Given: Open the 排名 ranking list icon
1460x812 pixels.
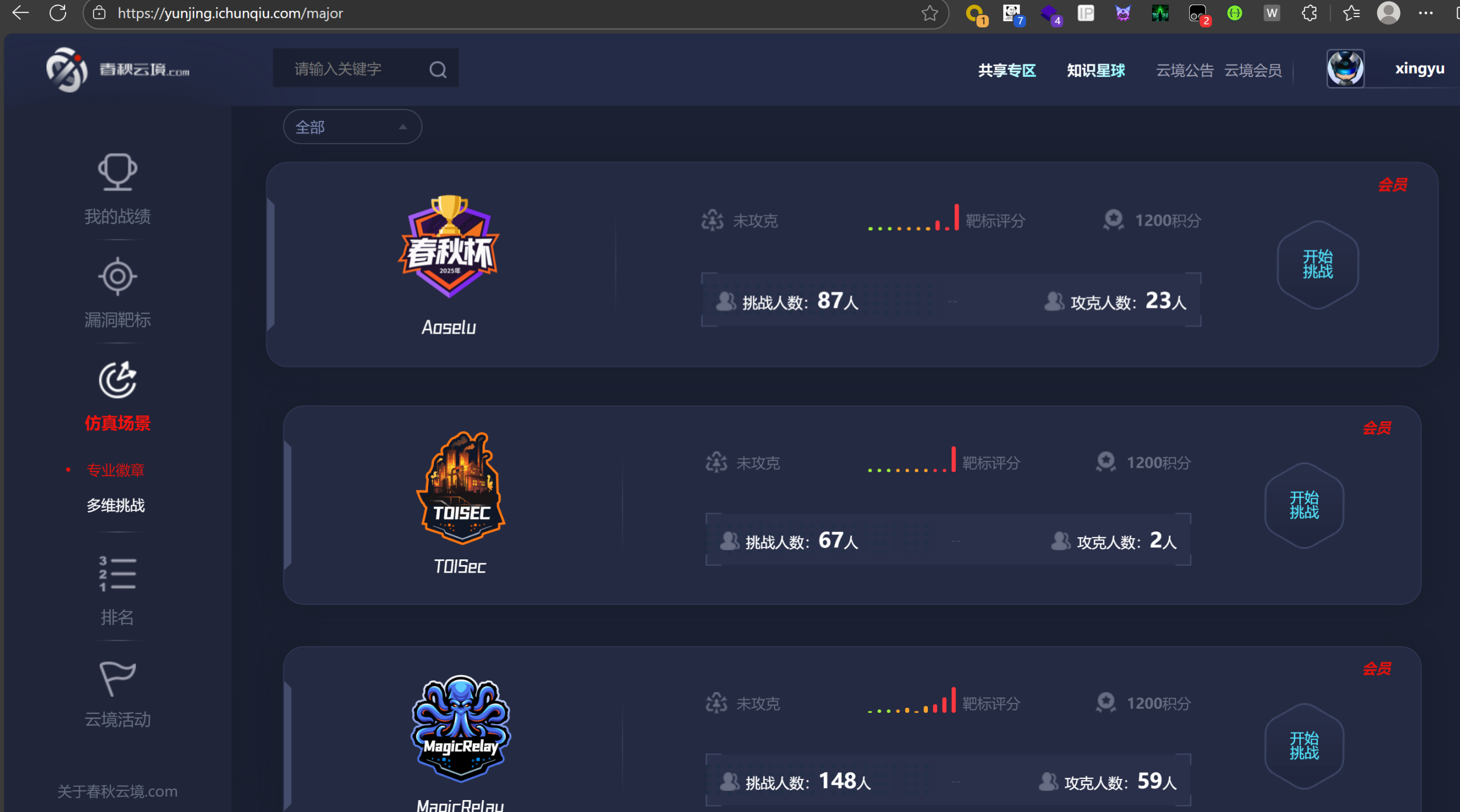Looking at the screenshot, I should click(x=117, y=574).
